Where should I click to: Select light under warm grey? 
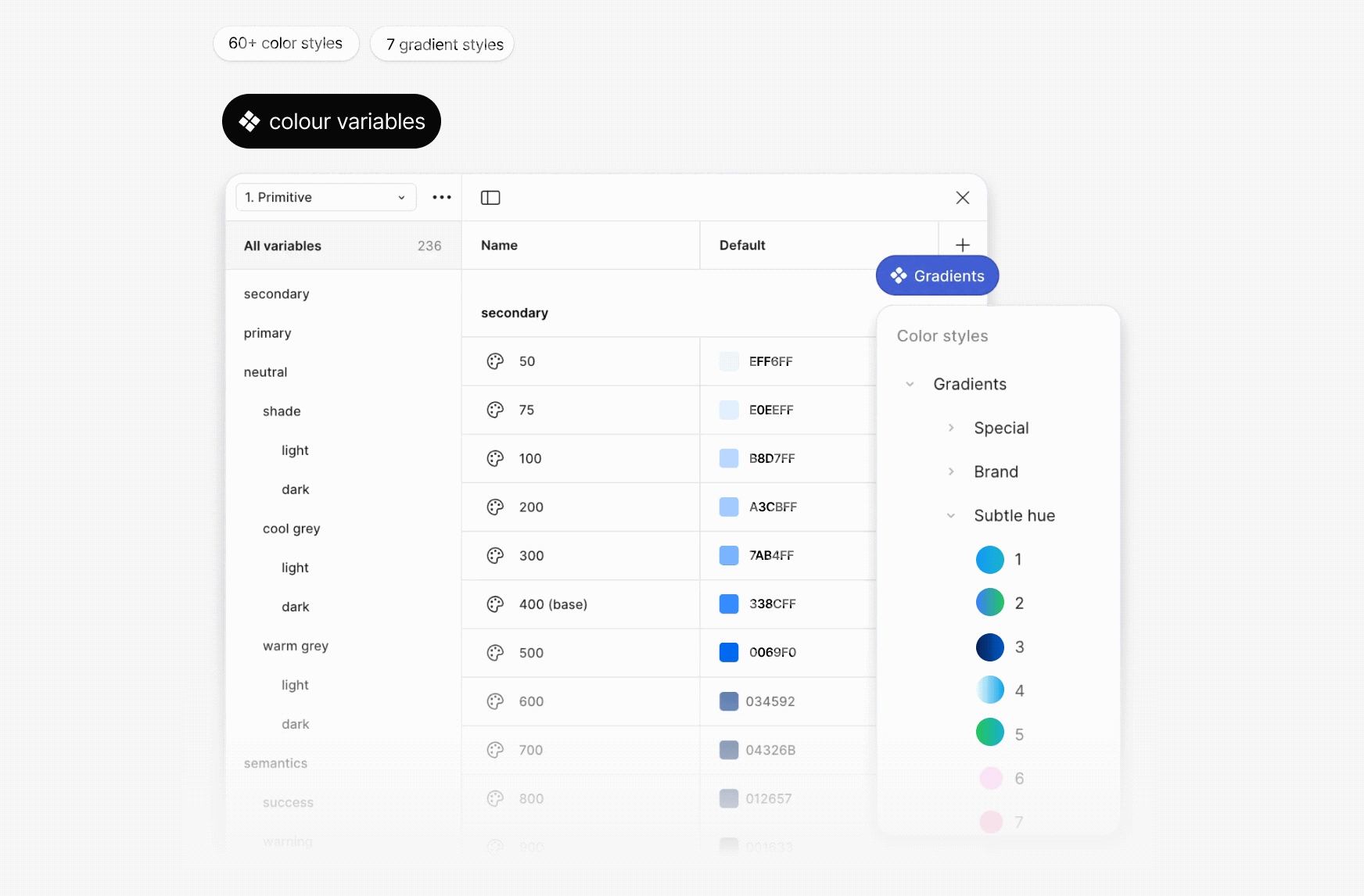295,685
